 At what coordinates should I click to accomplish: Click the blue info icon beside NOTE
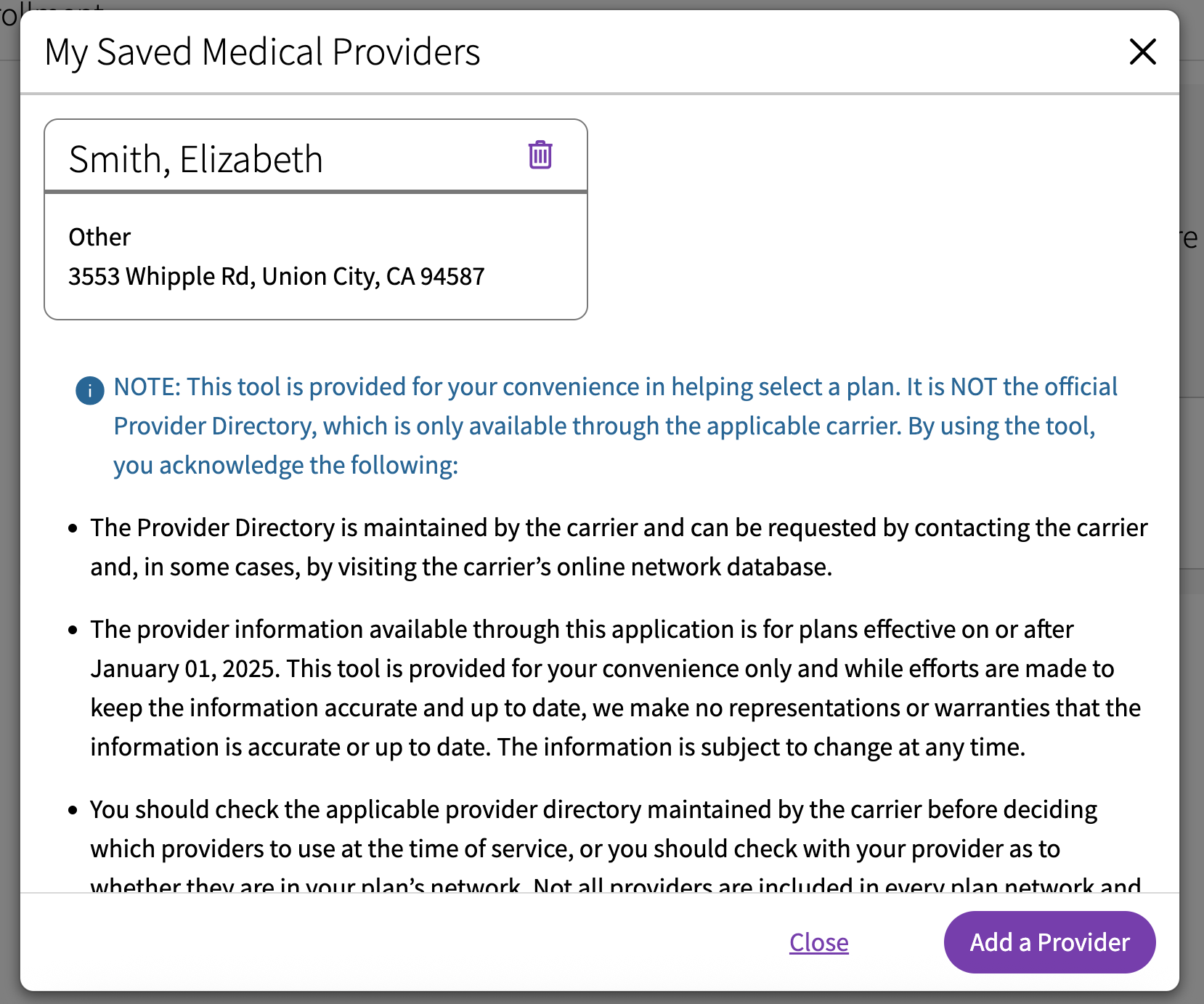[x=90, y=391]
